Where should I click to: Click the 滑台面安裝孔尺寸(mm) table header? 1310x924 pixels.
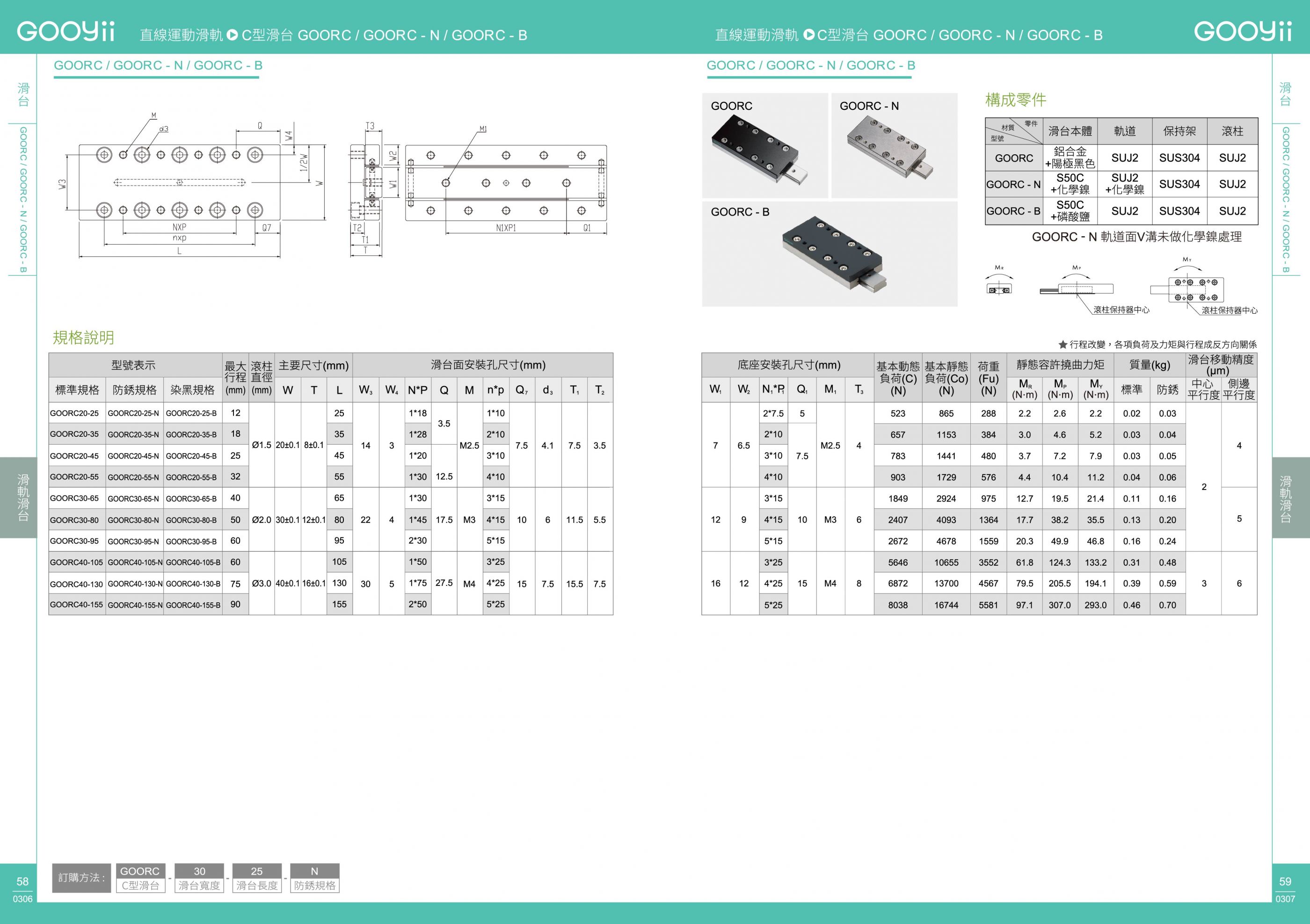483,365
